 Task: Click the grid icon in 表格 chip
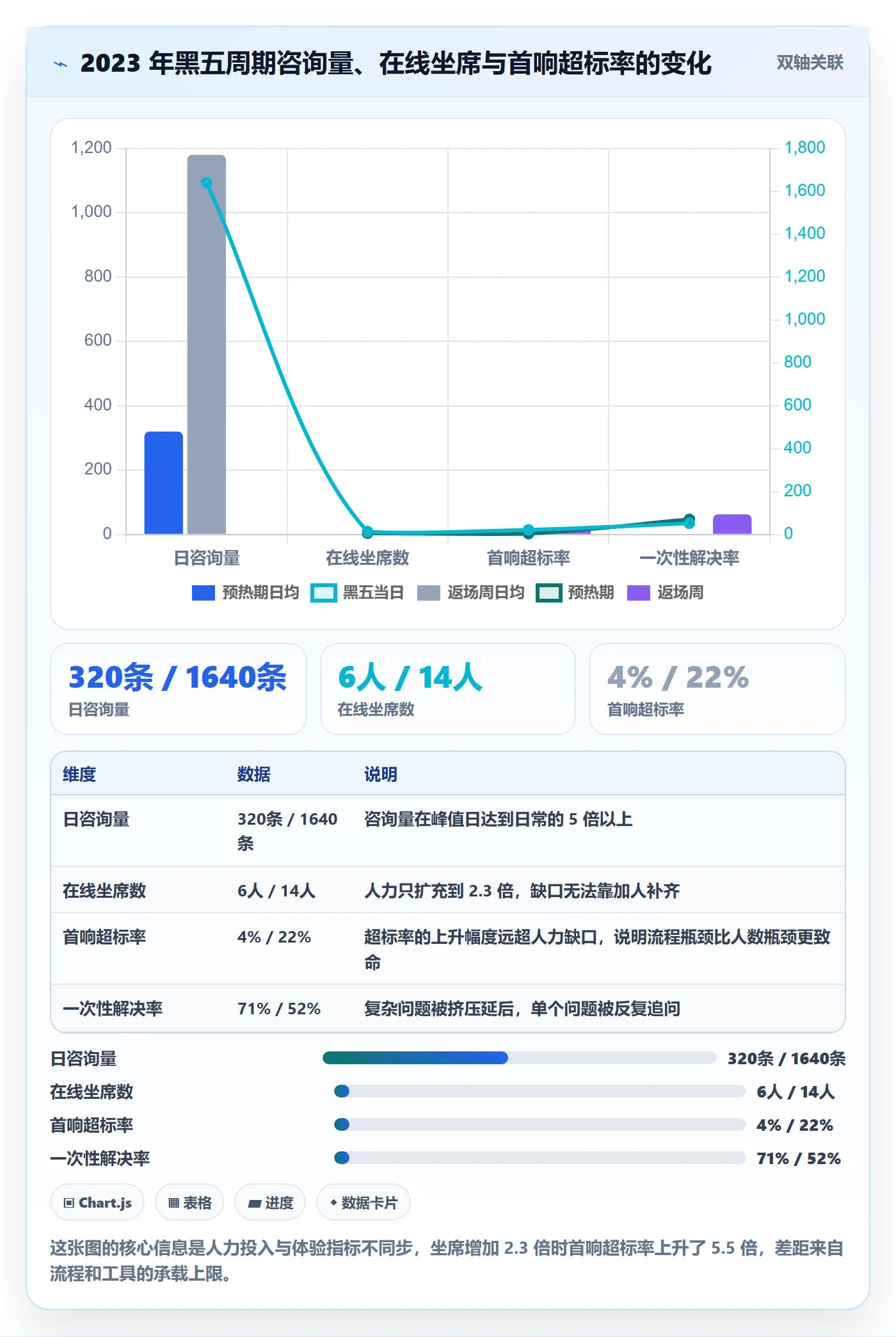pos(173,1203)
